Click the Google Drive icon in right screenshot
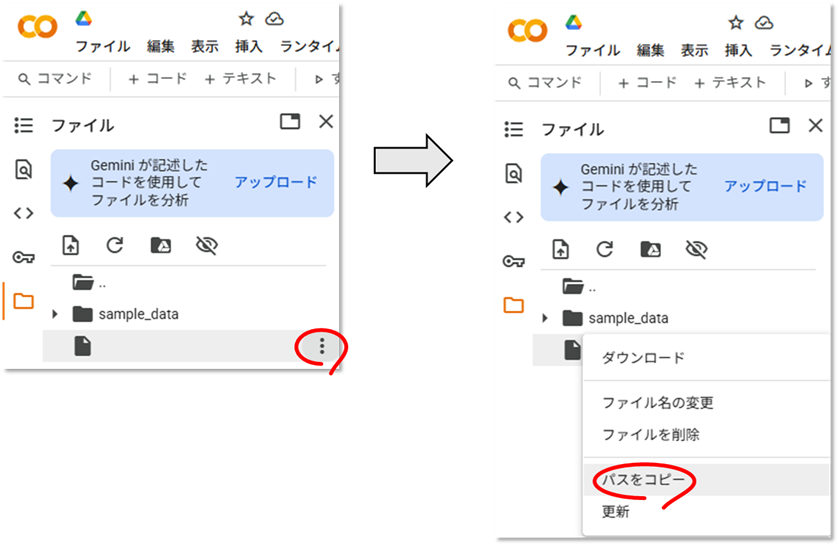The image size is (839, 546). coord(574,22)
